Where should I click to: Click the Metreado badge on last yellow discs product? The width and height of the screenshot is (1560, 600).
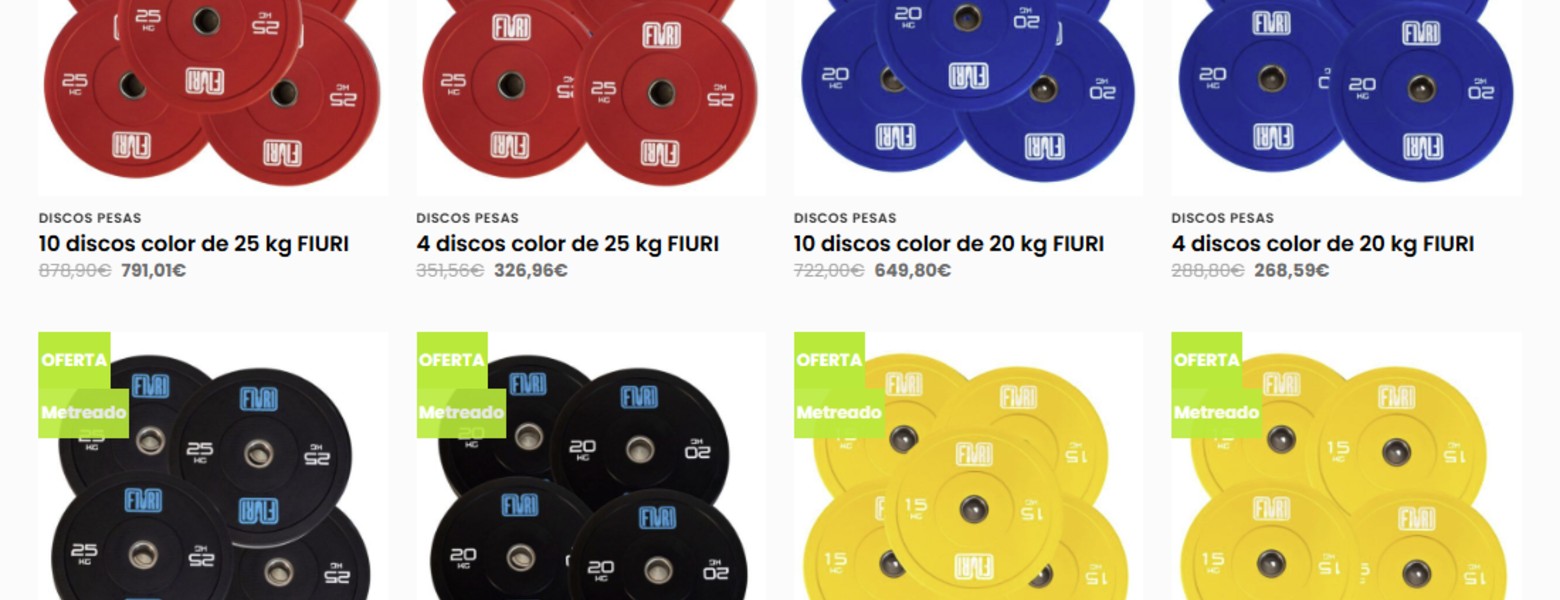coord(1216,412)
